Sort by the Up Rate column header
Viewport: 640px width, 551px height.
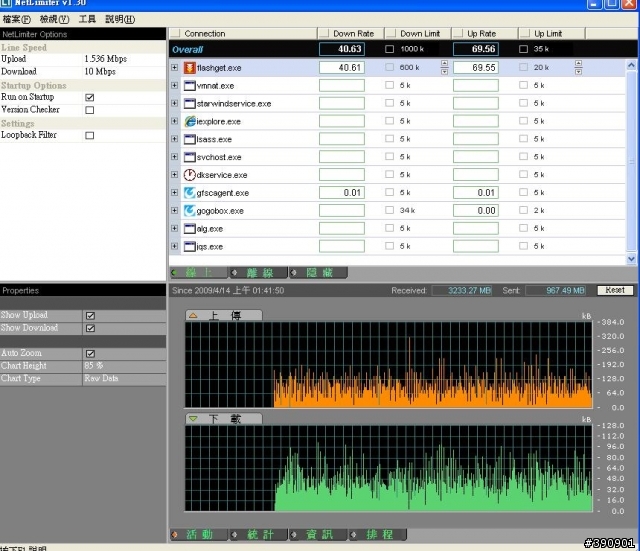point(485,34)
